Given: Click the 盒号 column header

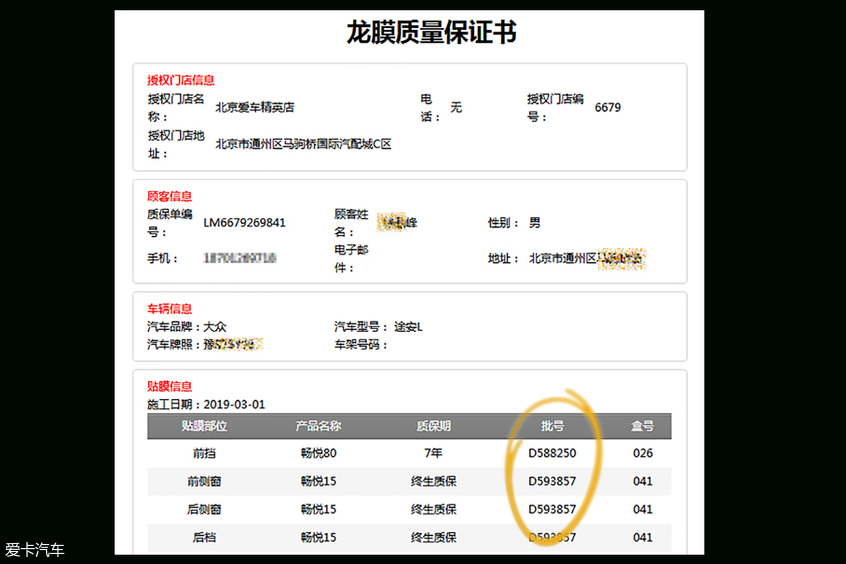Looking at the screenshot, I should 643,426.
